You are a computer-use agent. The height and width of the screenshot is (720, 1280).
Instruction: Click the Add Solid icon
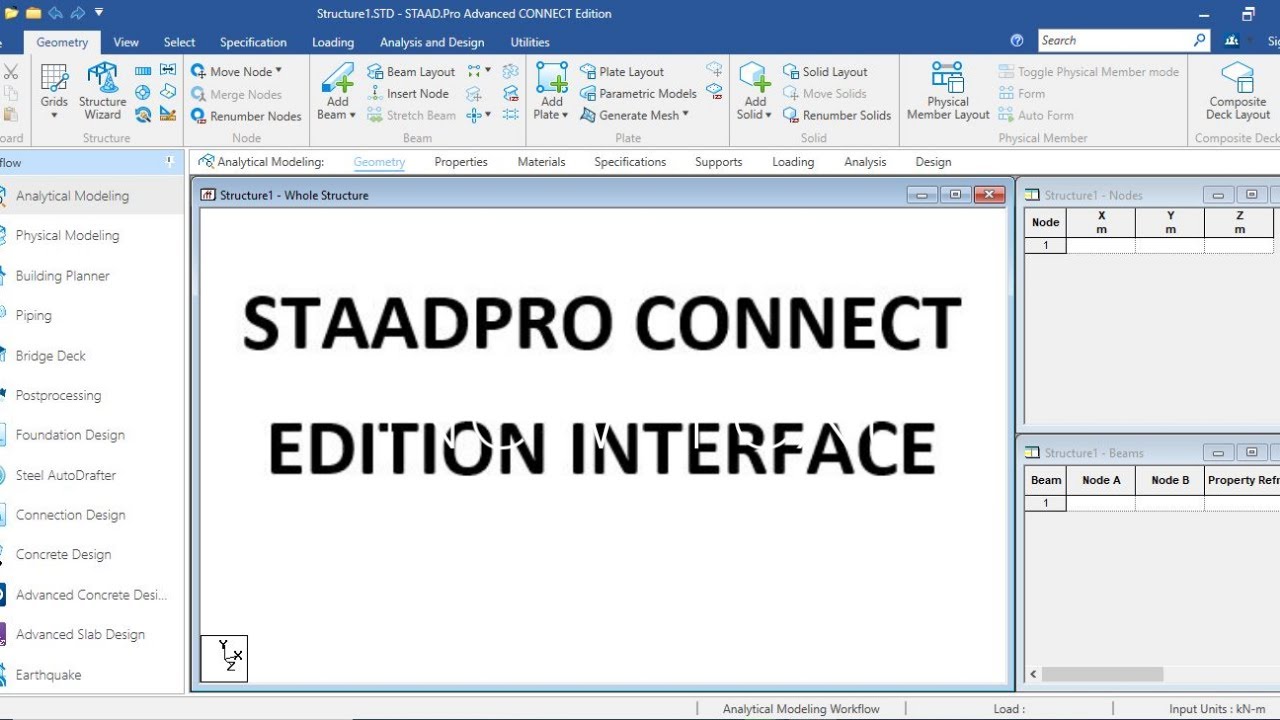[x=755, y=78]
